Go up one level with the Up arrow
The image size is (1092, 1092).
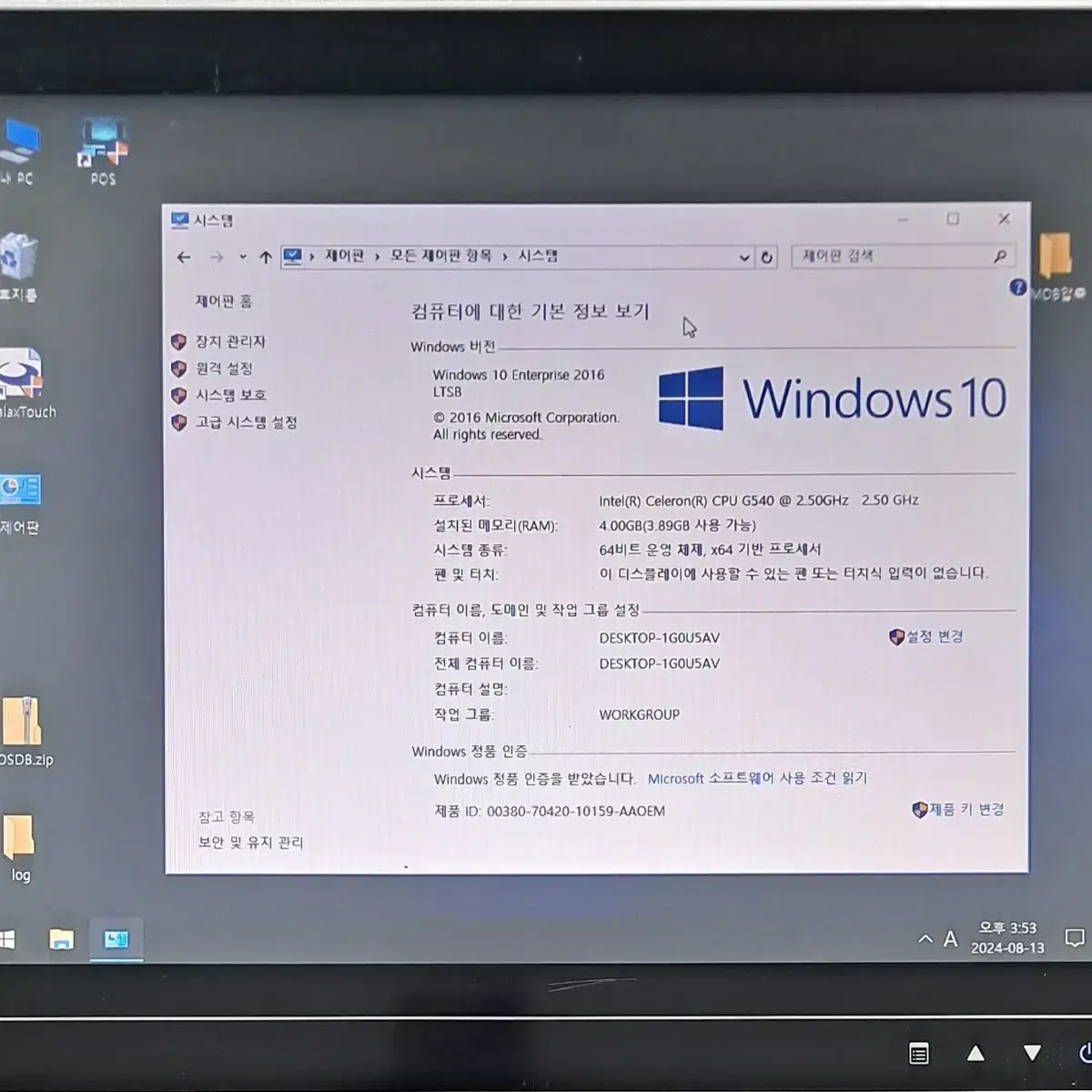pos(265,258)
